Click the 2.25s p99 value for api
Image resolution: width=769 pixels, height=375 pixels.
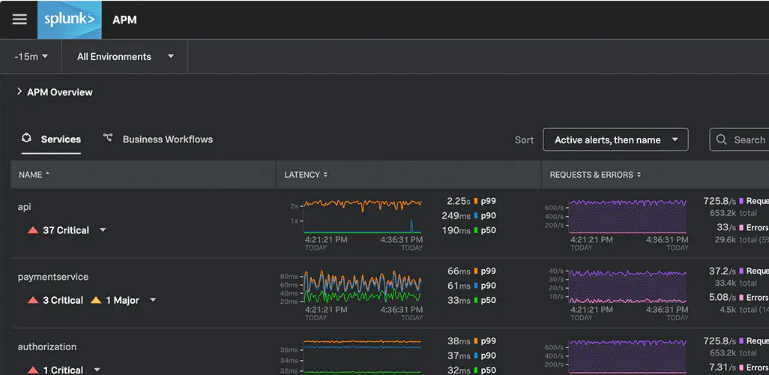click(459, 201)
